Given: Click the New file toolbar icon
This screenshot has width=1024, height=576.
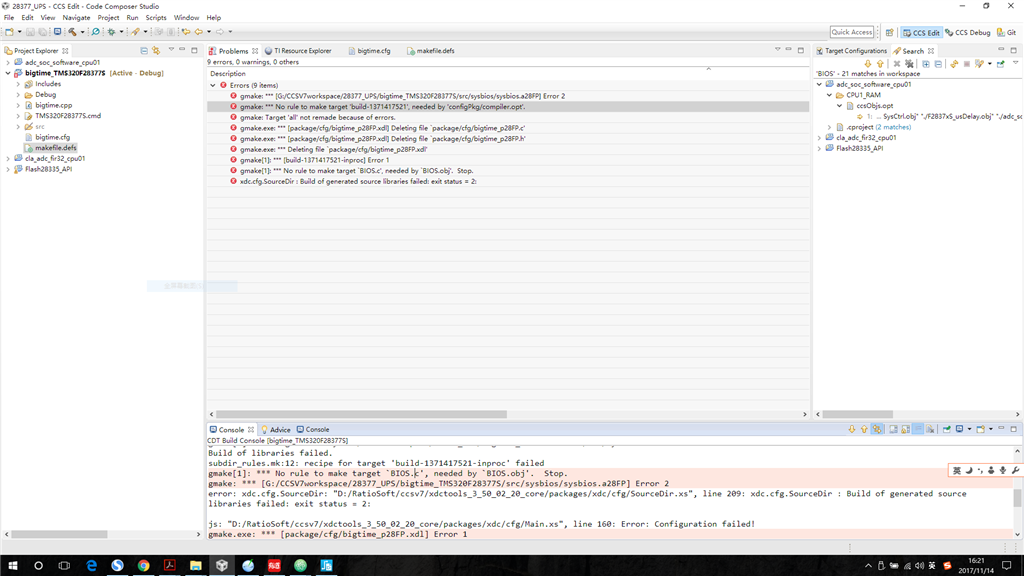Looking at the screenshot, I should click(x=9, y=31).
